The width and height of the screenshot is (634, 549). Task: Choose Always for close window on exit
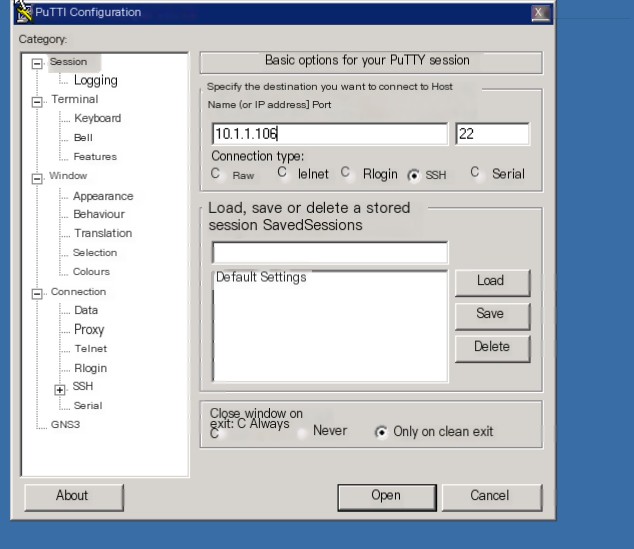(x=215, y=433)
